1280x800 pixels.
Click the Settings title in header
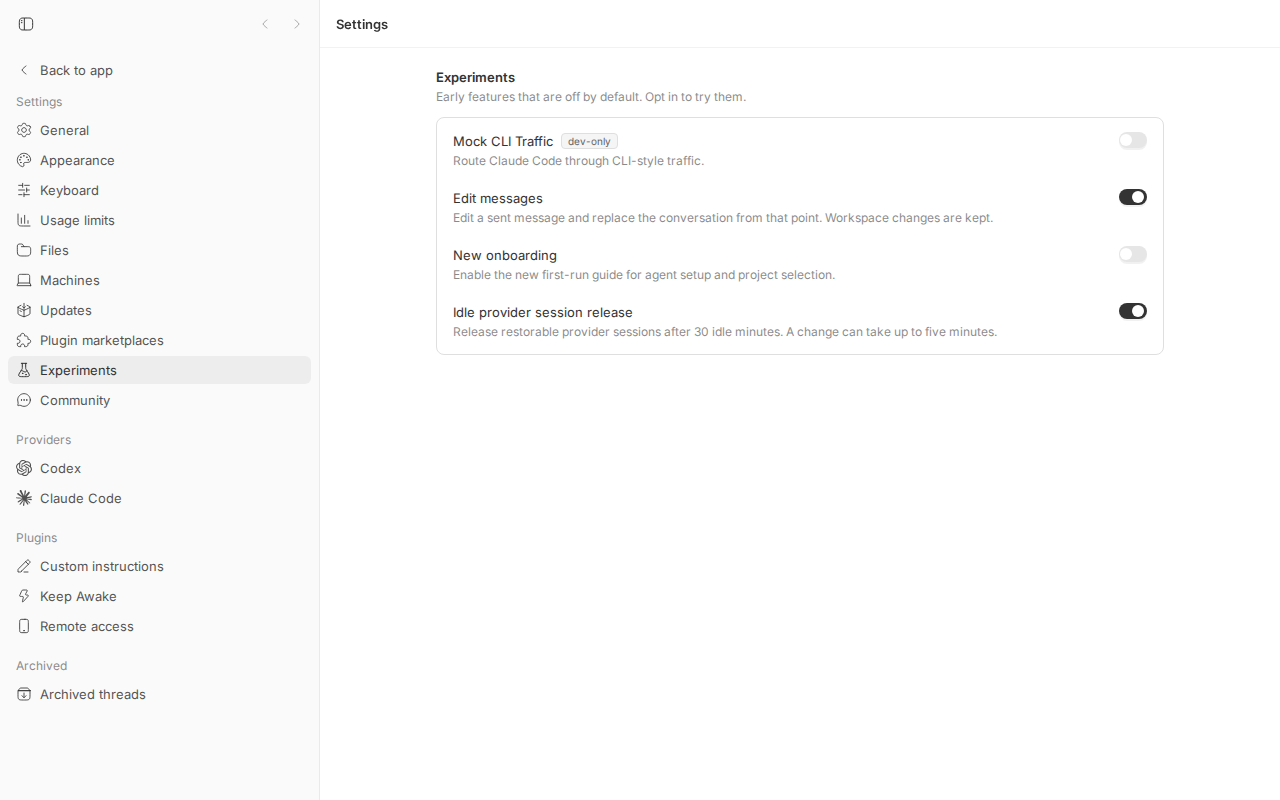[x=362, y=24]
